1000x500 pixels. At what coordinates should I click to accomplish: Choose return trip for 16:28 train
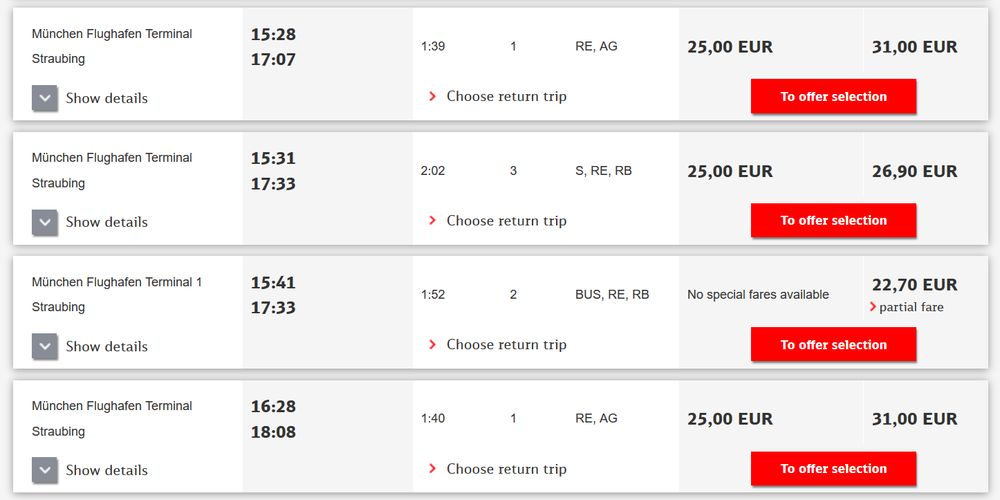[x=506, y=469]
